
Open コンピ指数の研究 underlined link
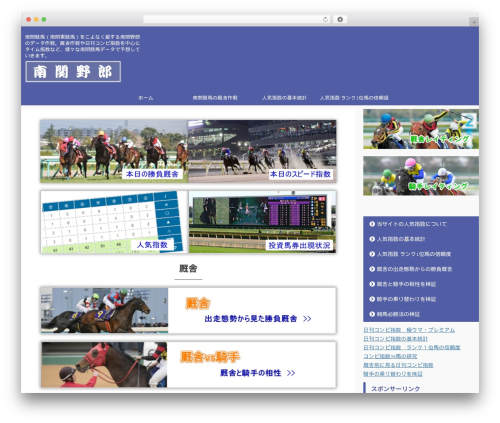pos(390,356)
